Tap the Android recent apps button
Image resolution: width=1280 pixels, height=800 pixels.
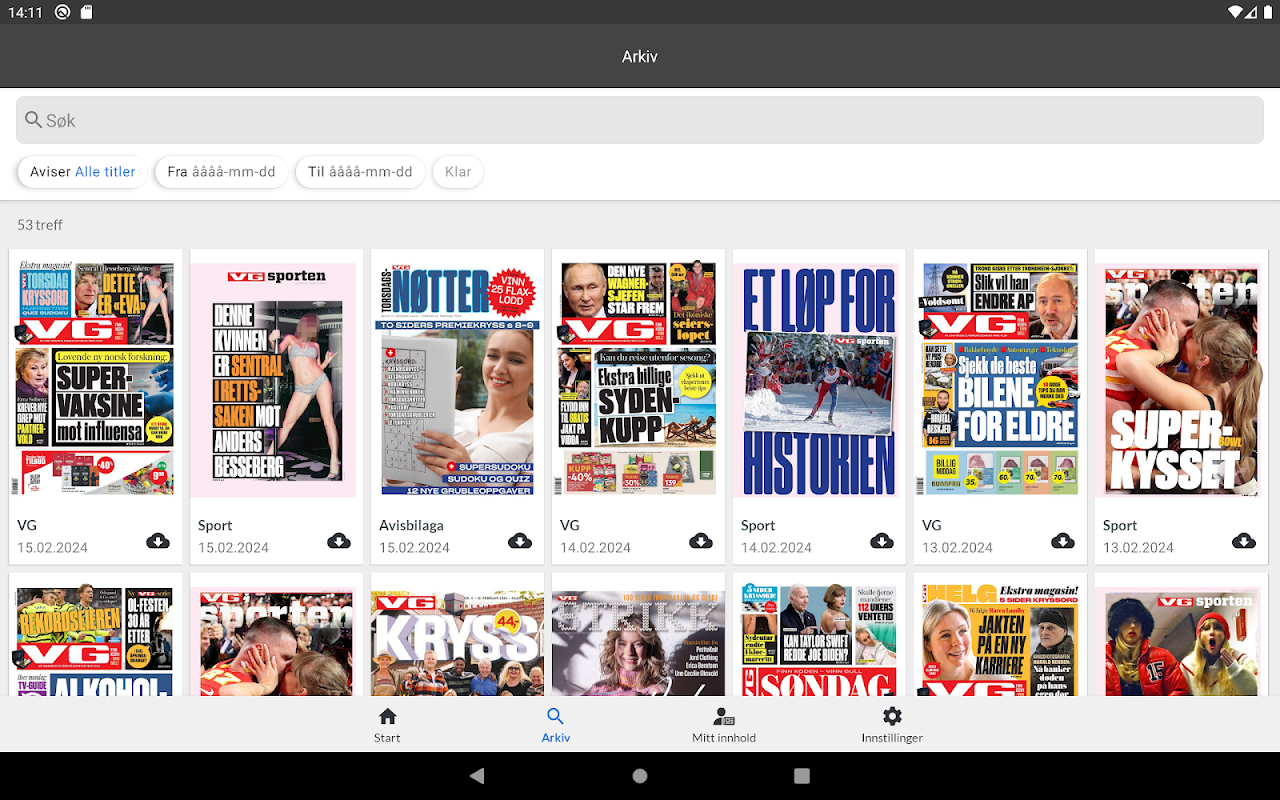click(802, 776)
